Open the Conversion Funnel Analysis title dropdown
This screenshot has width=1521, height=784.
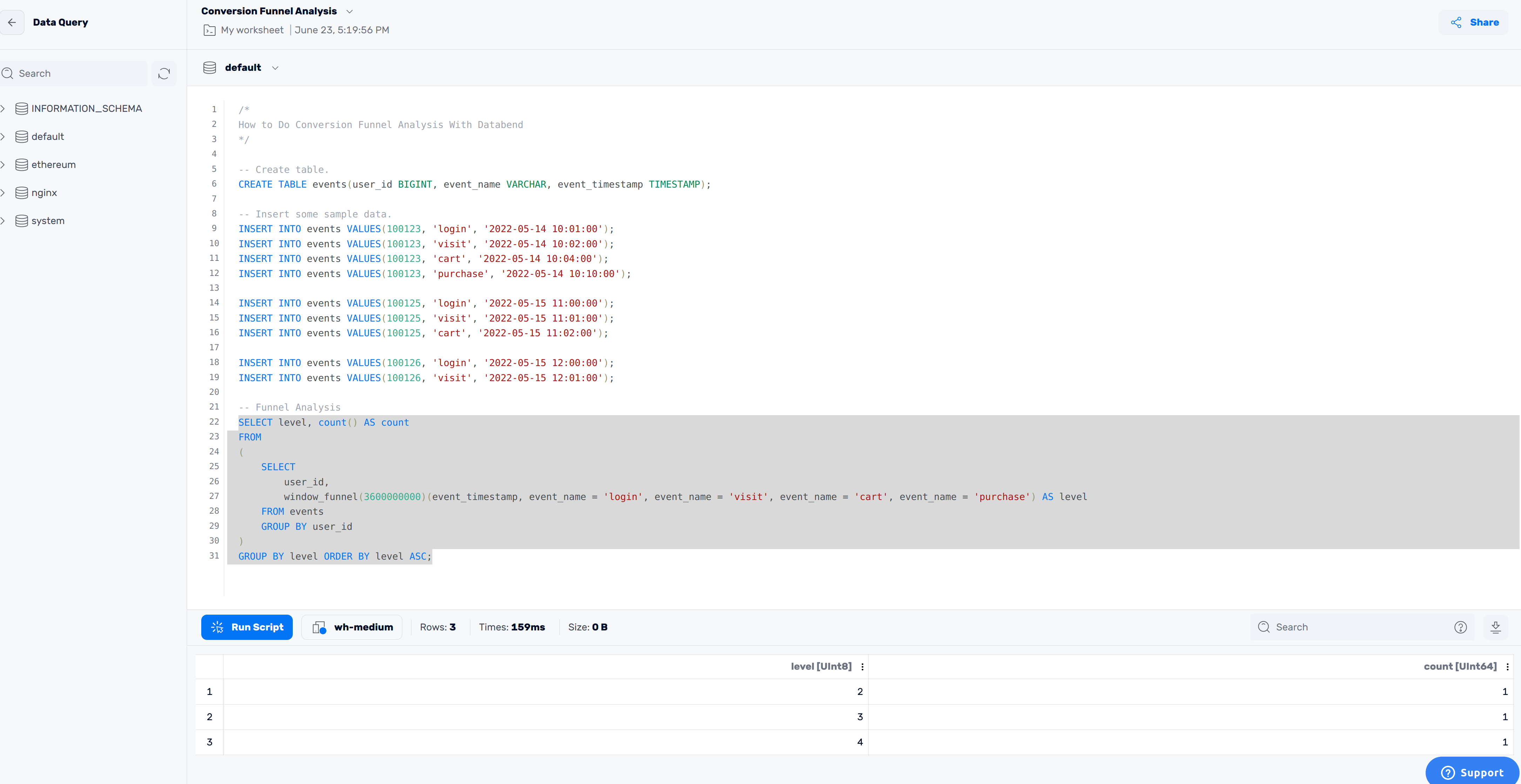(350, 11)
